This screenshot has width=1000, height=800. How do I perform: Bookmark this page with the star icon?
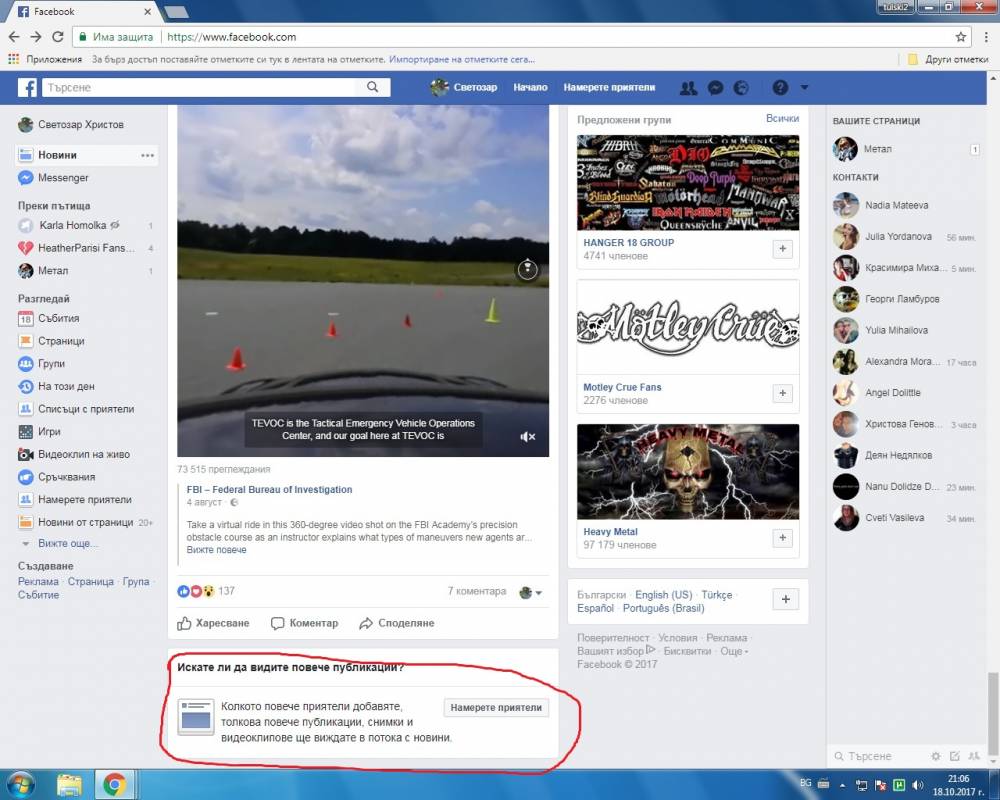click(960, 37)
